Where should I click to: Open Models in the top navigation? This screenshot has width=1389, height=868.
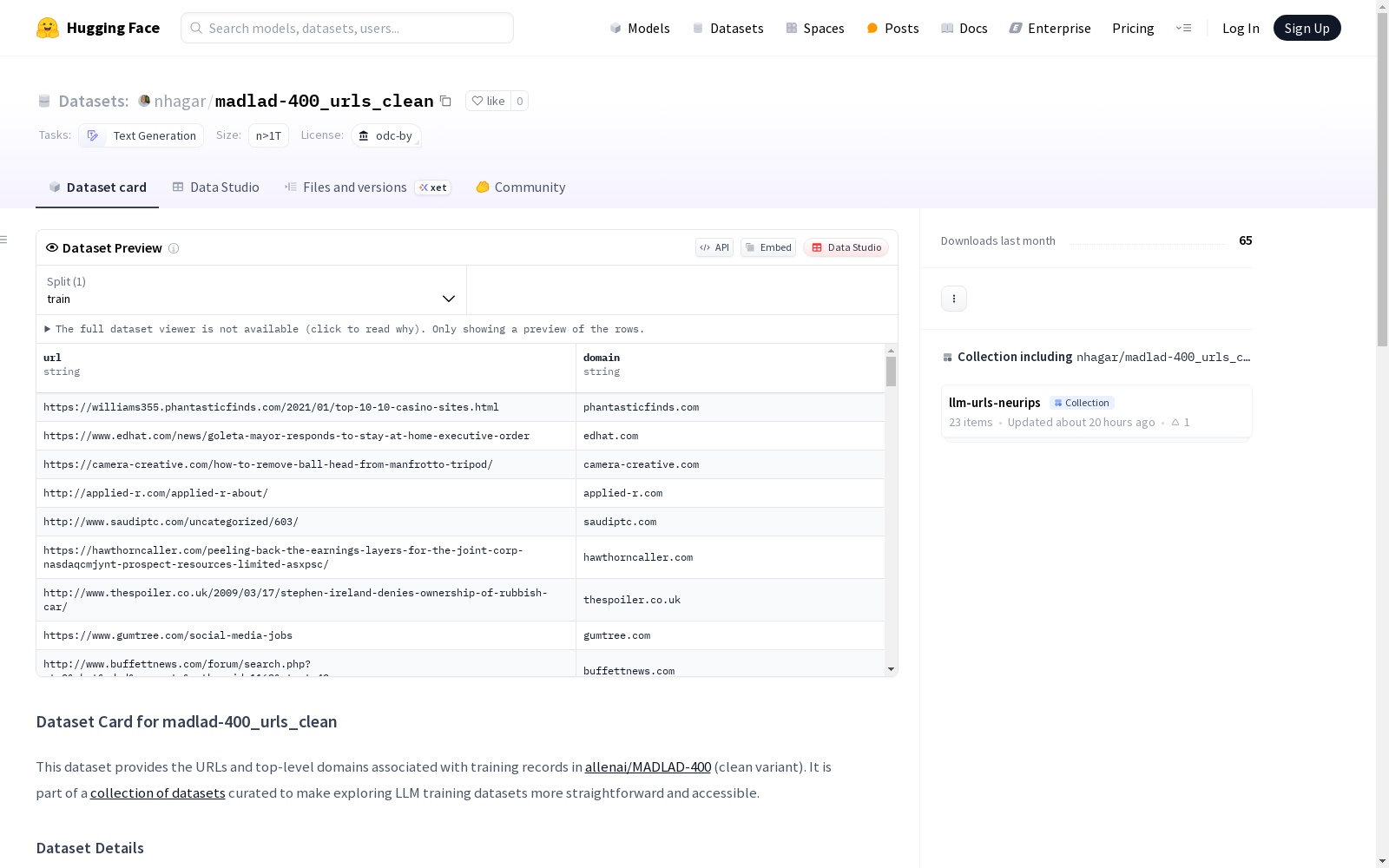pyautogui.click(x=640, y=28)
